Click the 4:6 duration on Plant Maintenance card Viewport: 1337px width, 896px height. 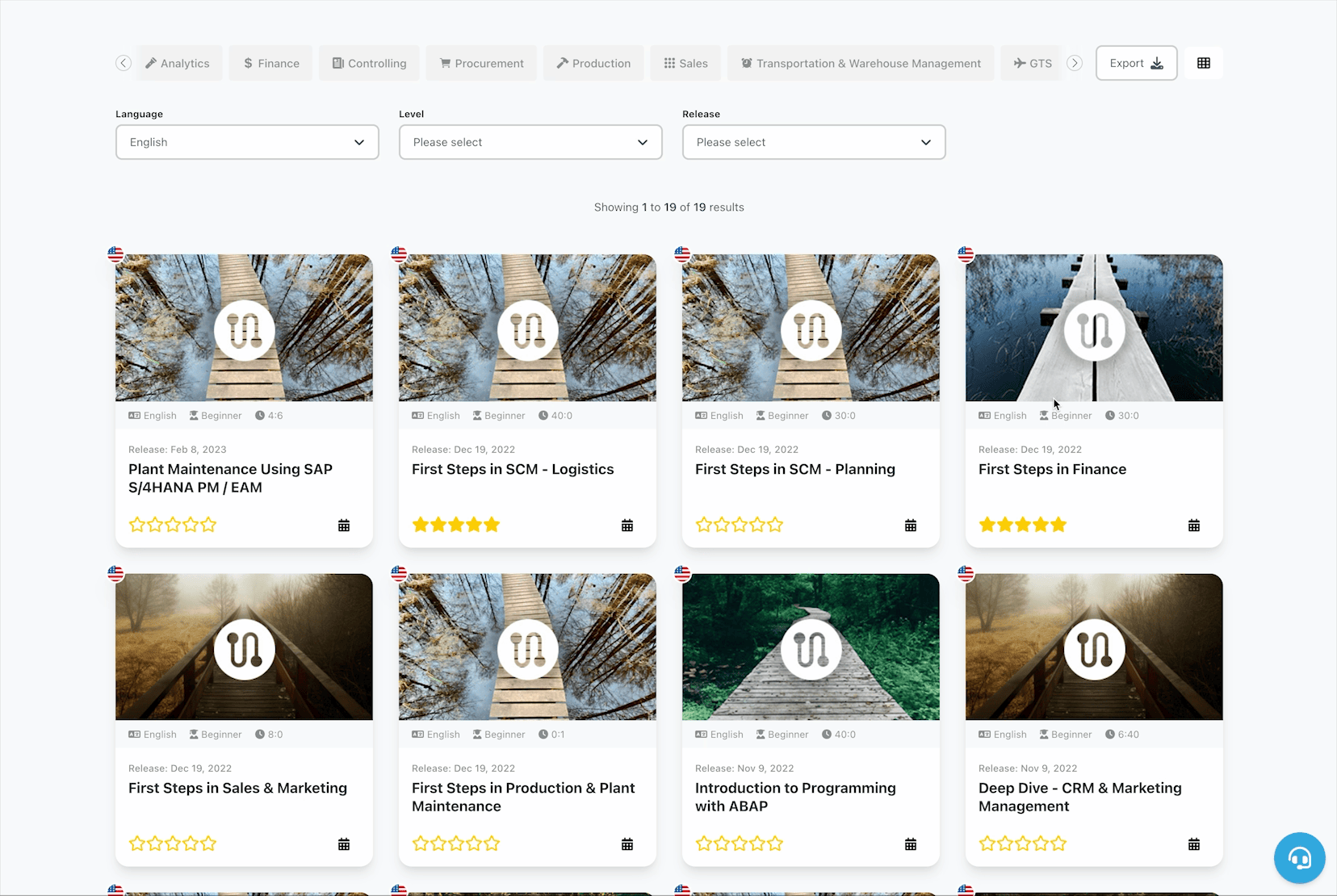pyautogui.click(x=269, y=416)
